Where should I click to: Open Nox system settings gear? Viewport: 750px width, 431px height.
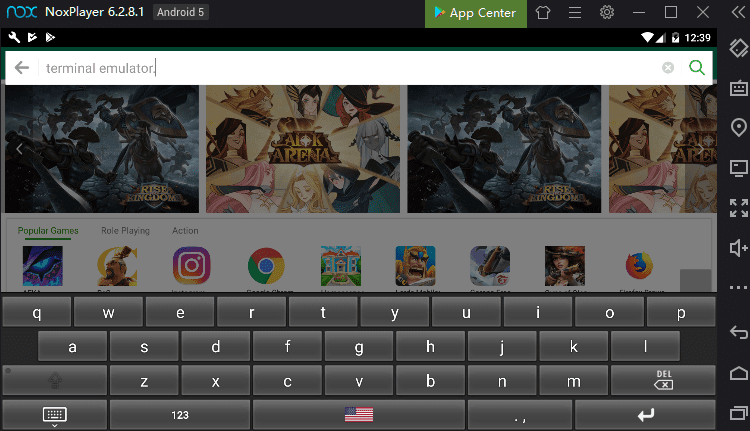[607, 12]
